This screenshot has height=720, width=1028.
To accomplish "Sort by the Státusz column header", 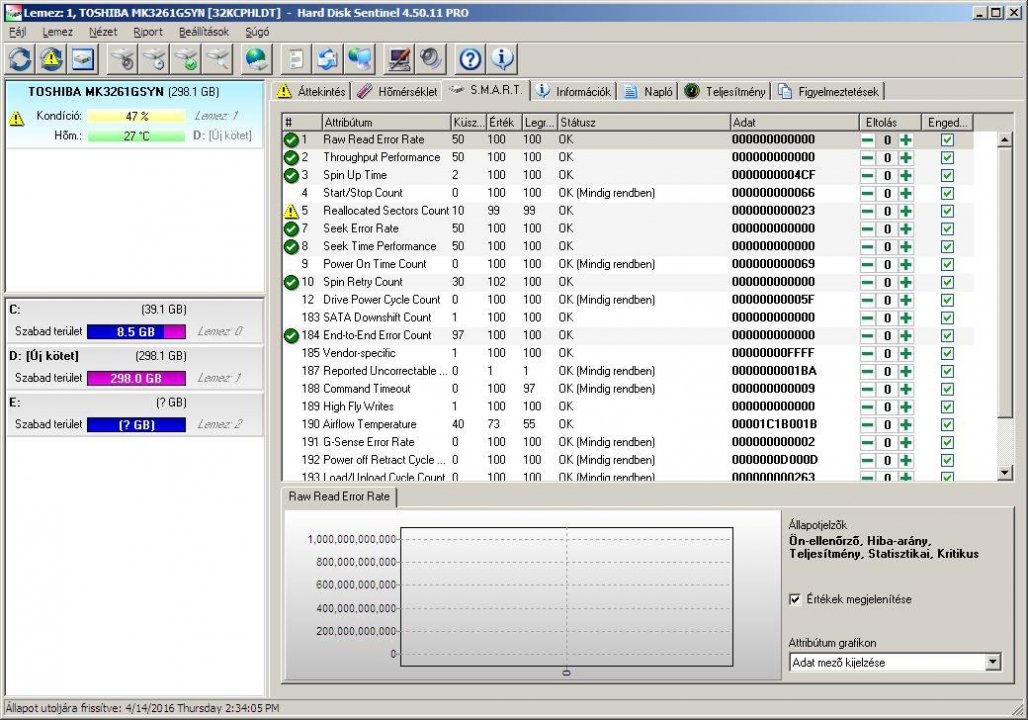I will [643, 122].
